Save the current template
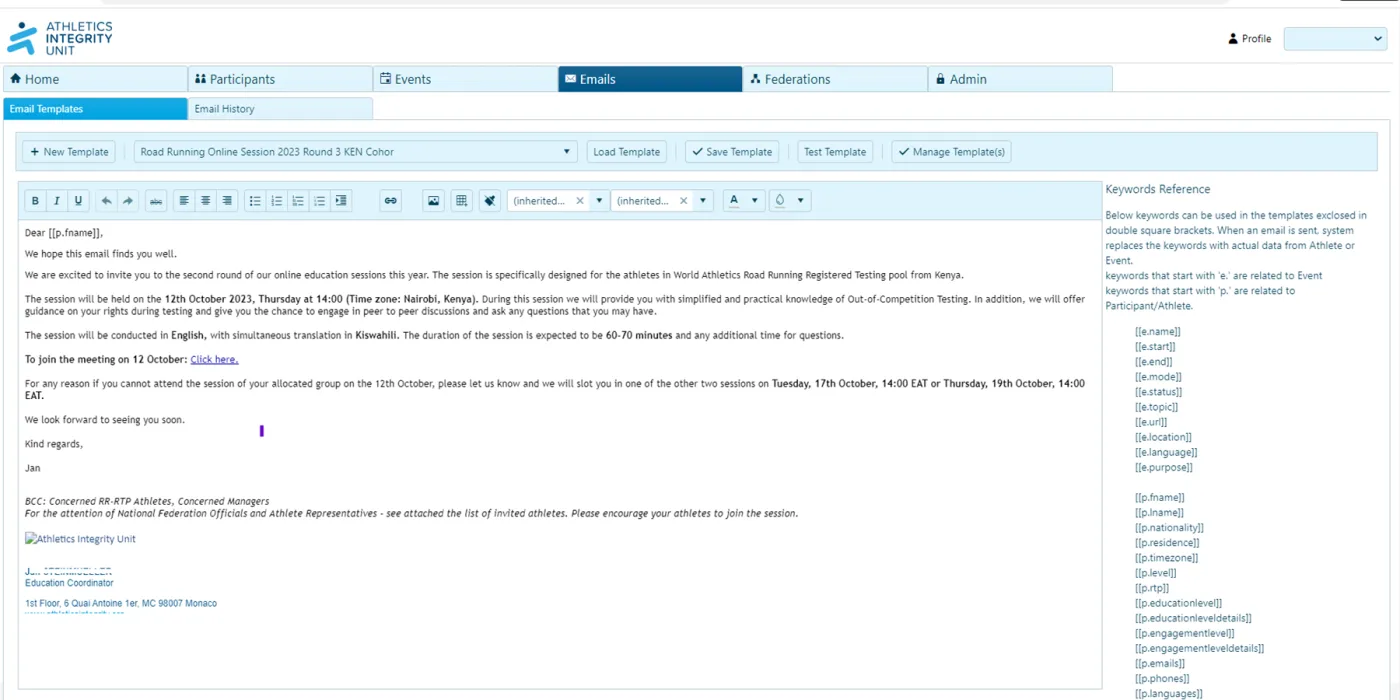The width and height of the screenshot is (1400, 700). click(x=732, y=152)
